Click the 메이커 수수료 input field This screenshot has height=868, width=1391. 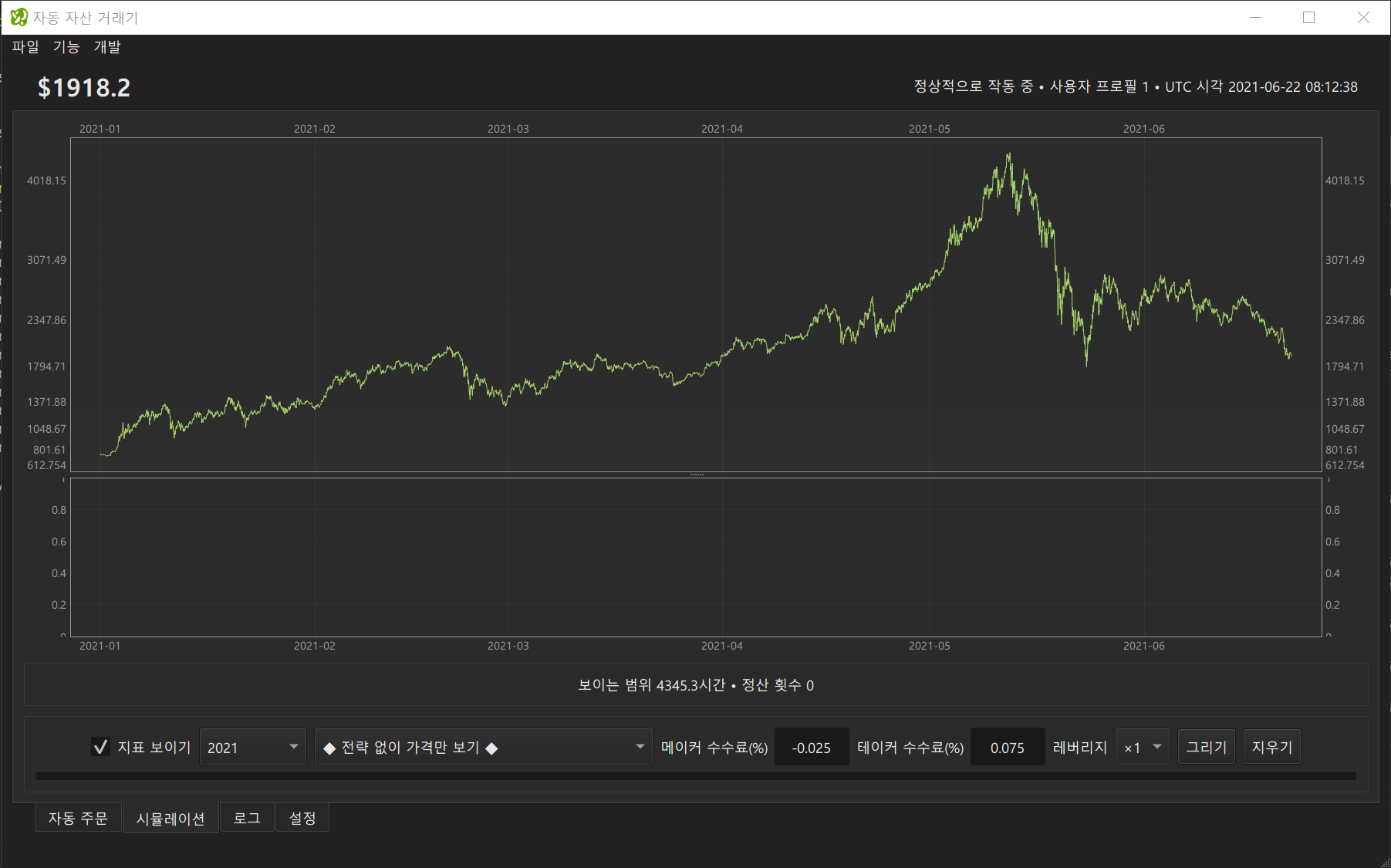(x=812, y=747)
